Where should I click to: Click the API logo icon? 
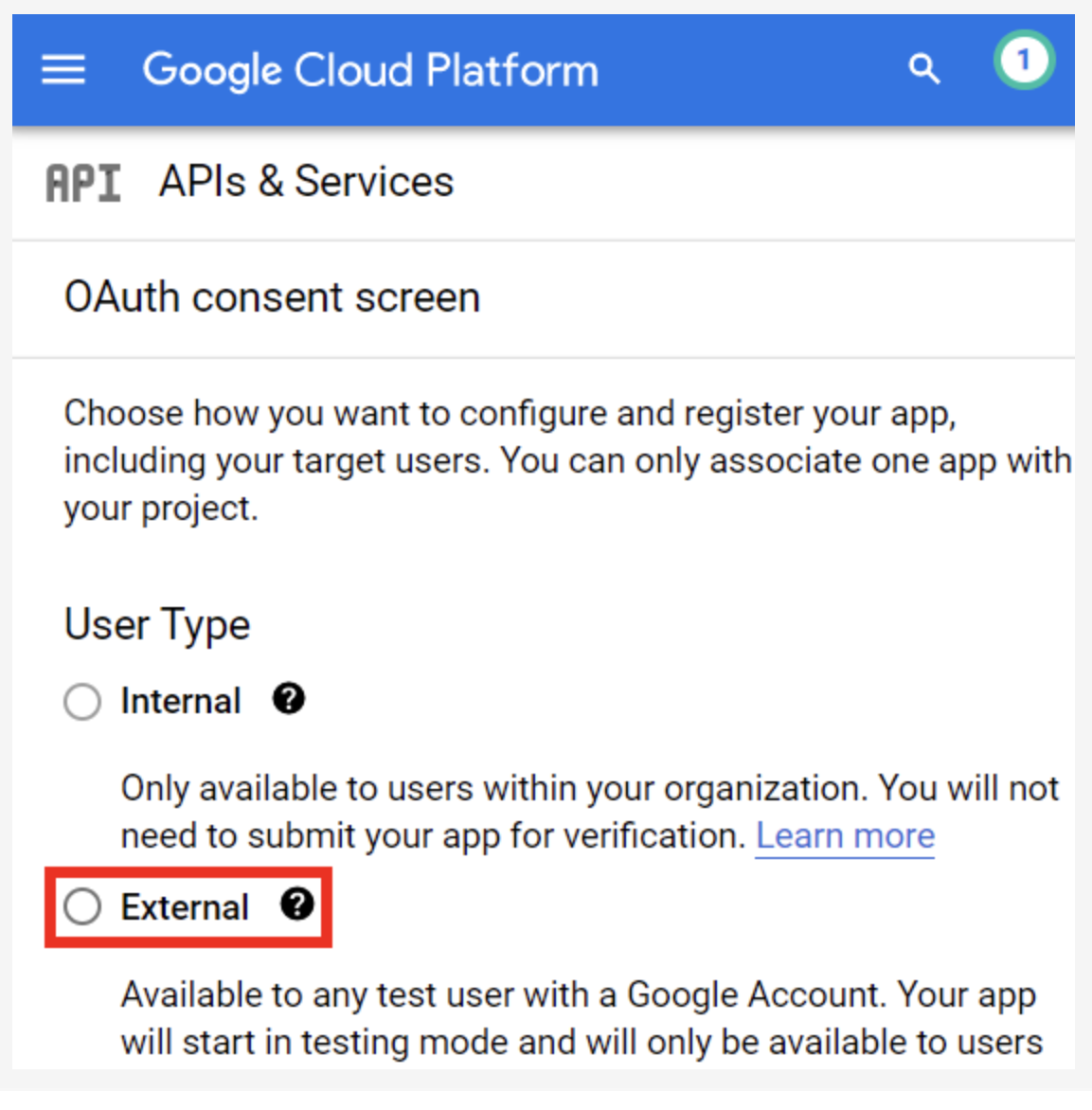coord(83,183)
